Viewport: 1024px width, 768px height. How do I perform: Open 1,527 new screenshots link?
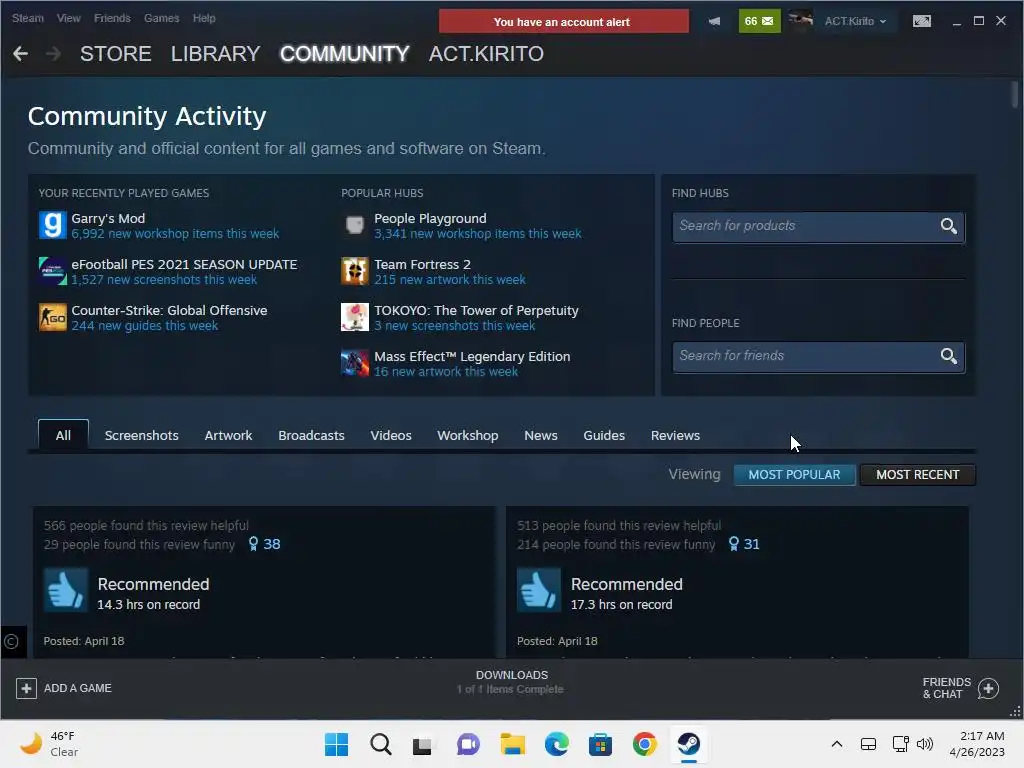pos(164,280)
